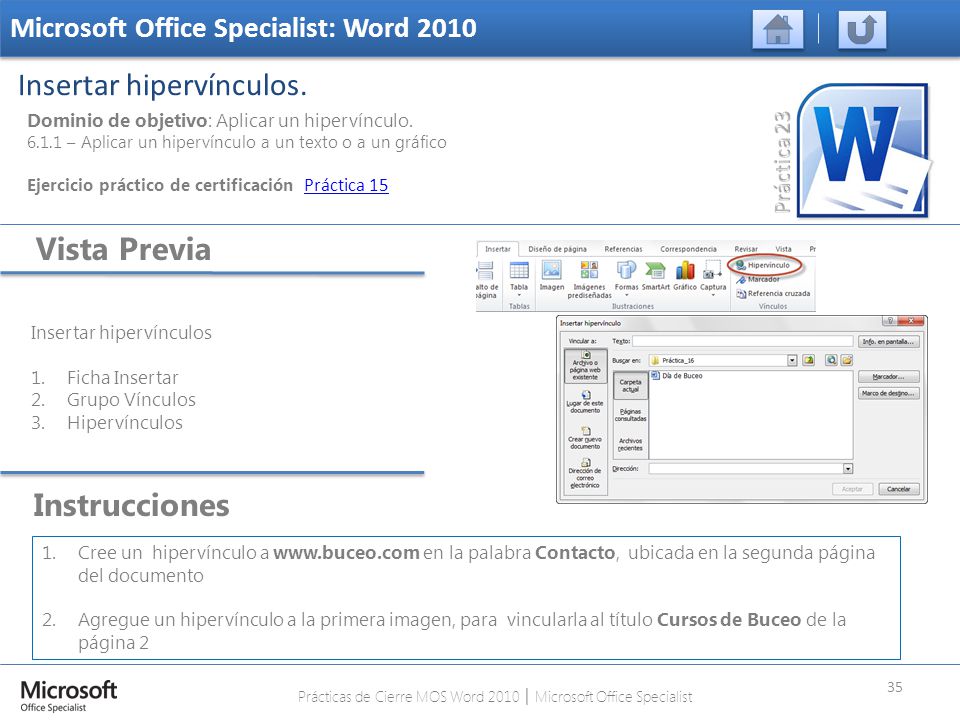Select Crear nuevo documento option
The image size is (960, 720).
pyautogui.click(x=585, y=438)
